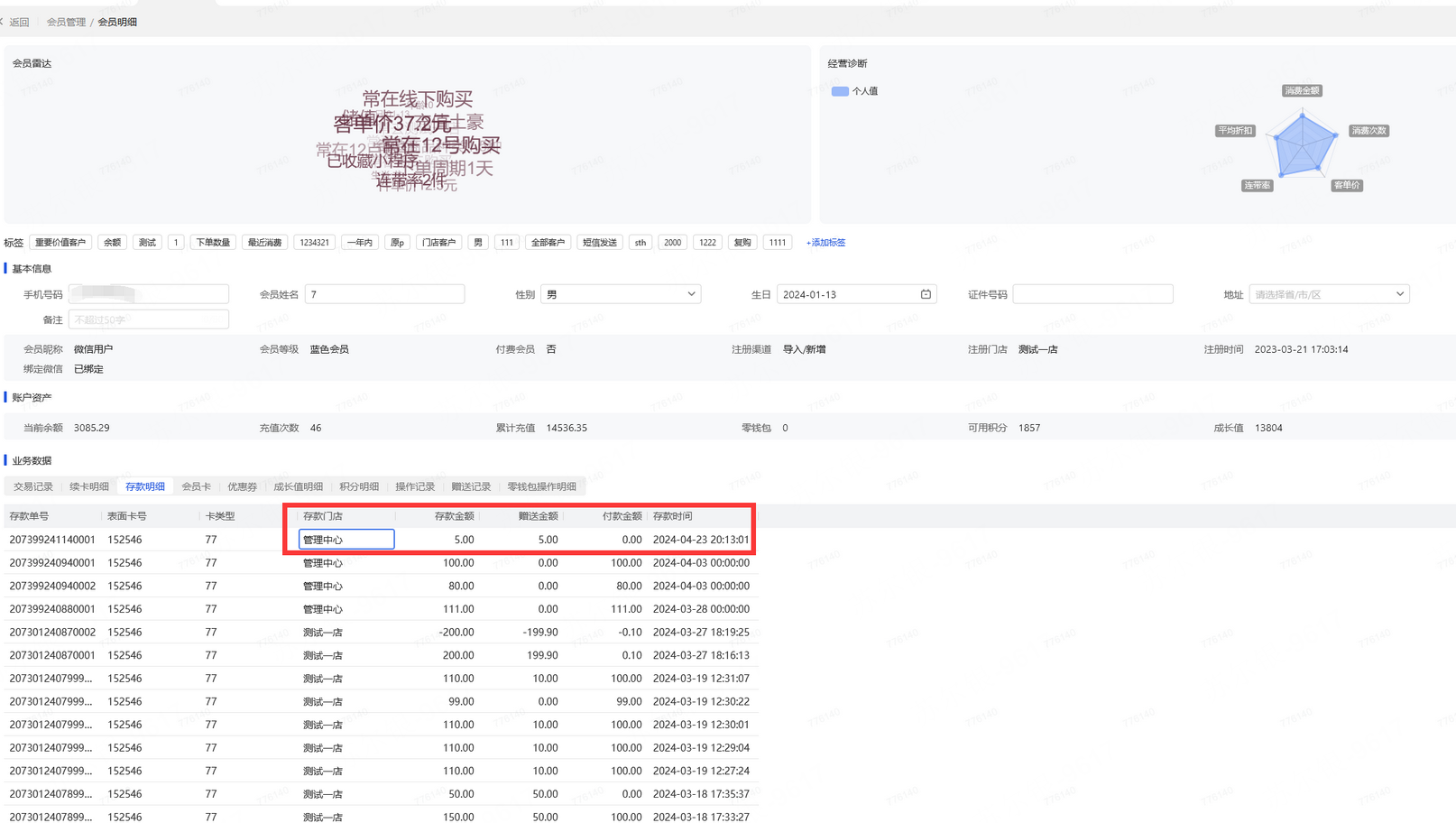Select deposit order 207399240940002

pos(52,587)
